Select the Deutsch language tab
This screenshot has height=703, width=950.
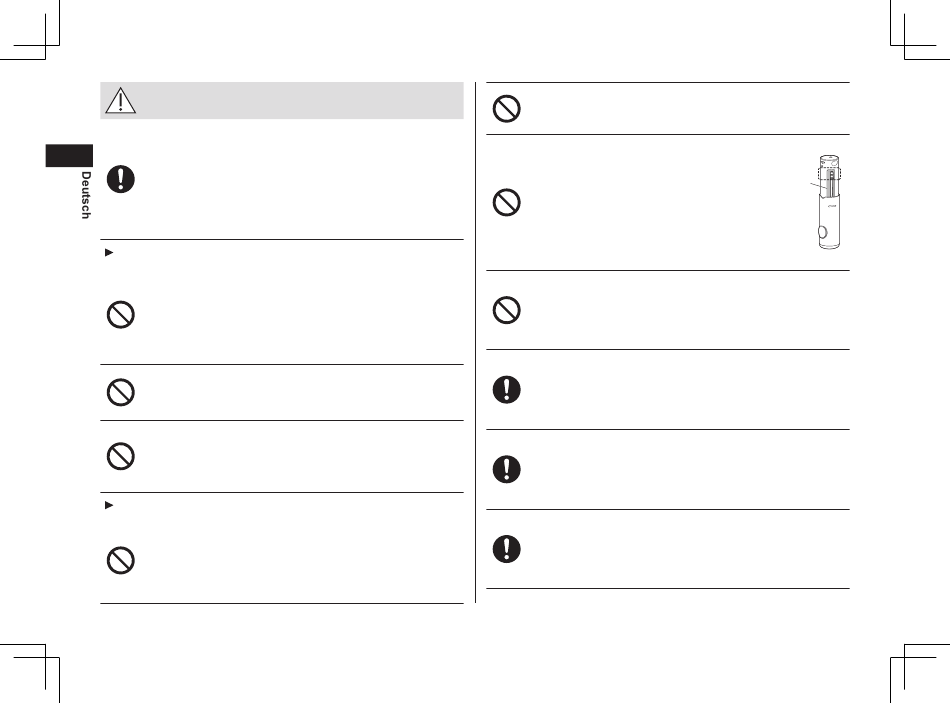click(84, 195)
